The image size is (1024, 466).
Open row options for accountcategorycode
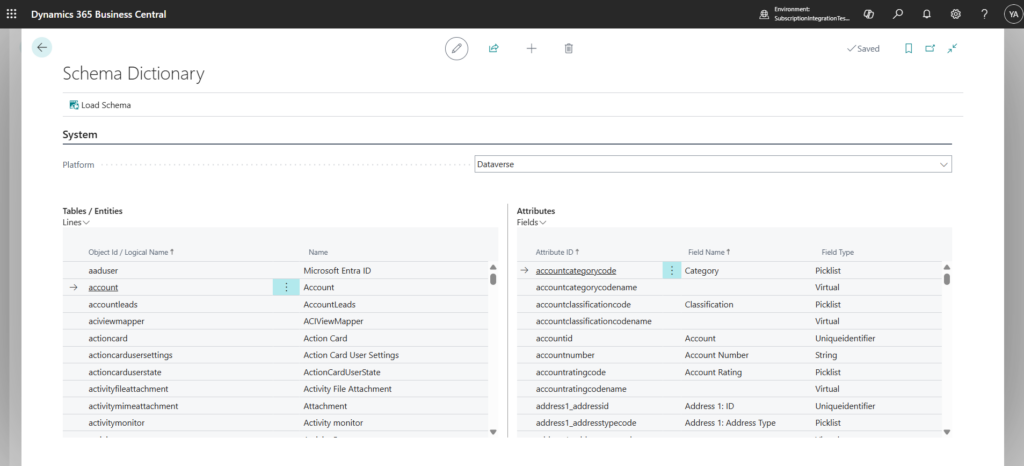672,270
